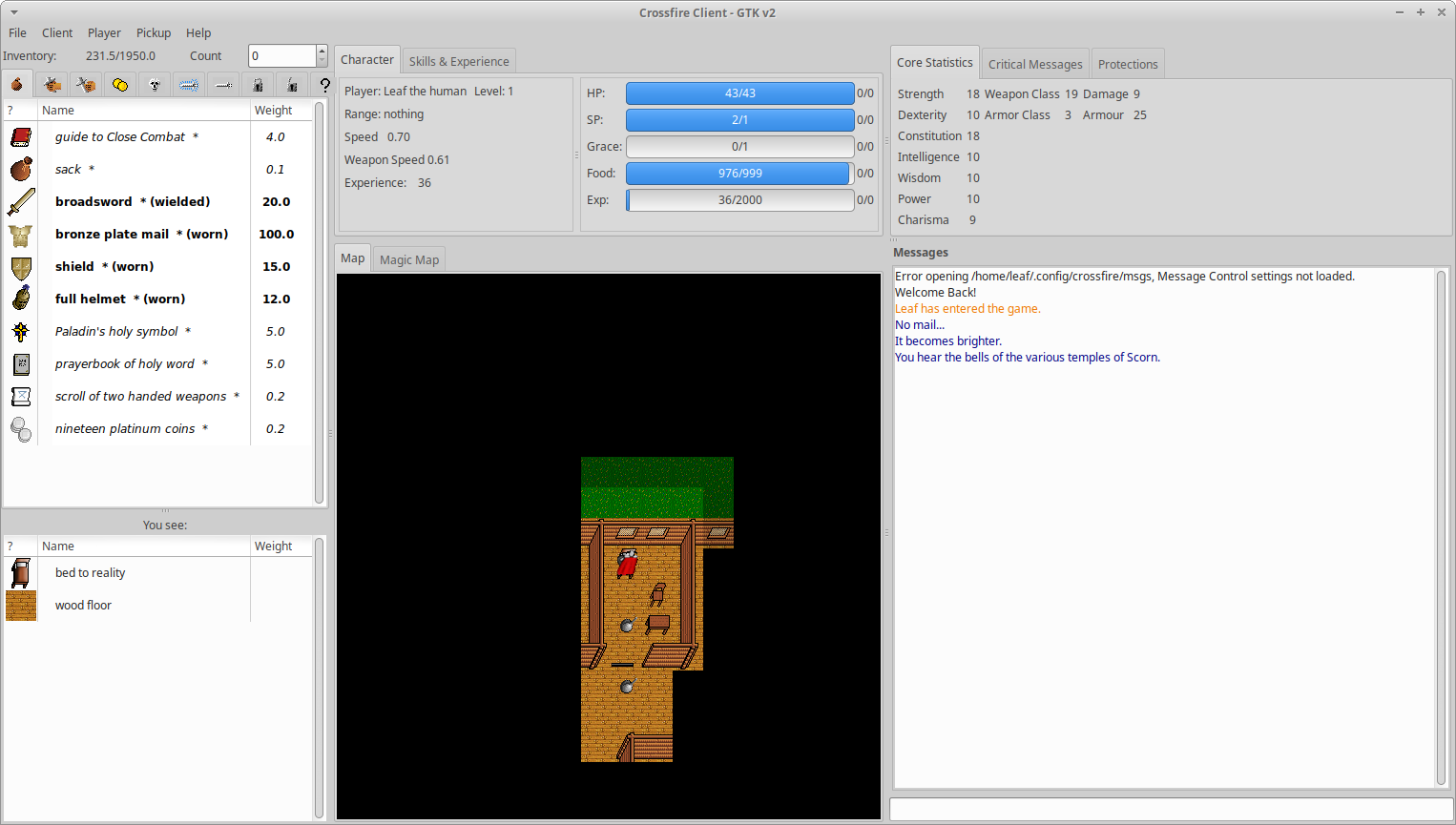
Task: Open the applied items tab with hand icon
Action: click(x=52, y=85)
